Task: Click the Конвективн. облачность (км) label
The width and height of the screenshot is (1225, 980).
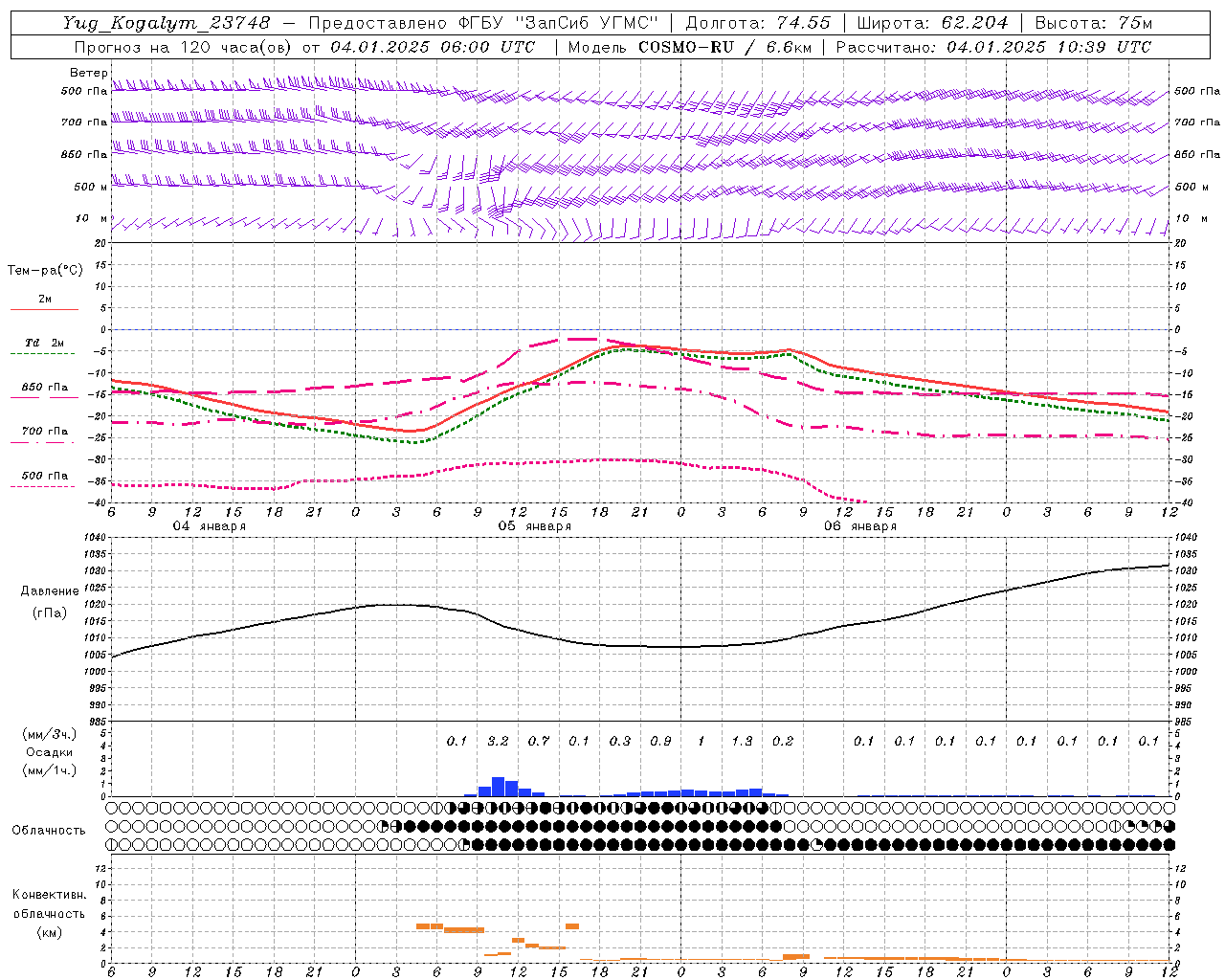Action: tap(49, 913)
